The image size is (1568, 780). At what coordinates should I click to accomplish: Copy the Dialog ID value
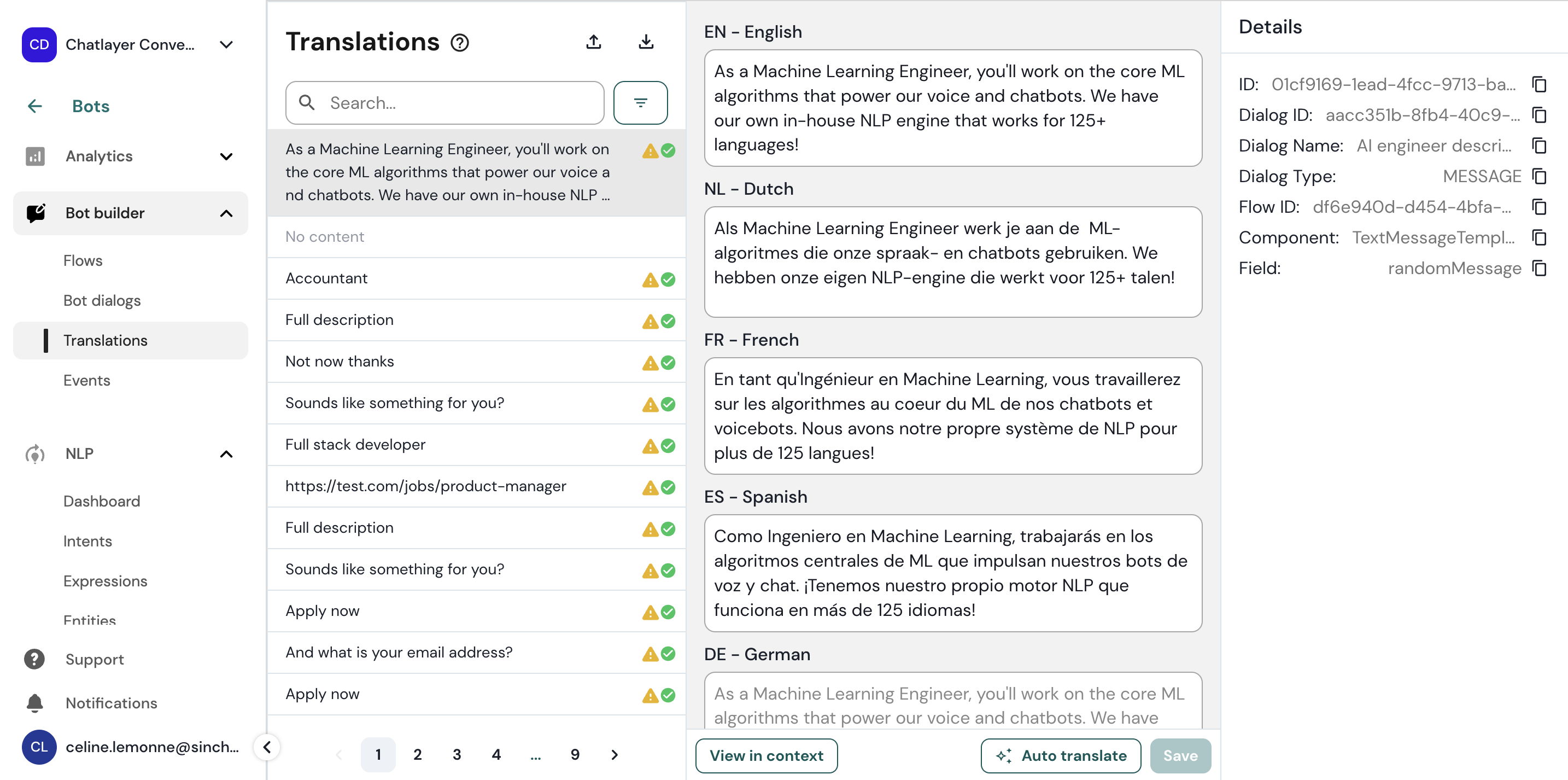click(1539, 115)
